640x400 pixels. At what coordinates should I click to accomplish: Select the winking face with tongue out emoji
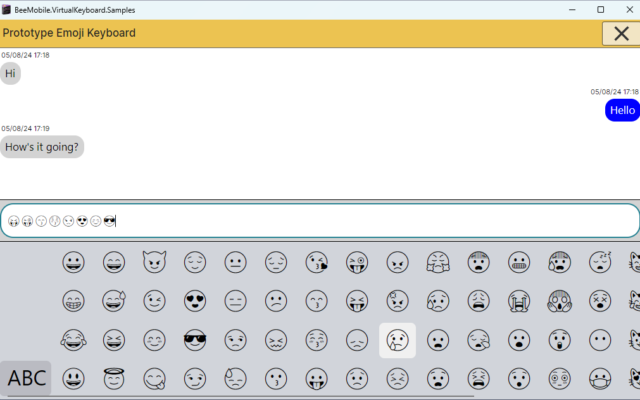pyautogui.click(x=357, y=262)
